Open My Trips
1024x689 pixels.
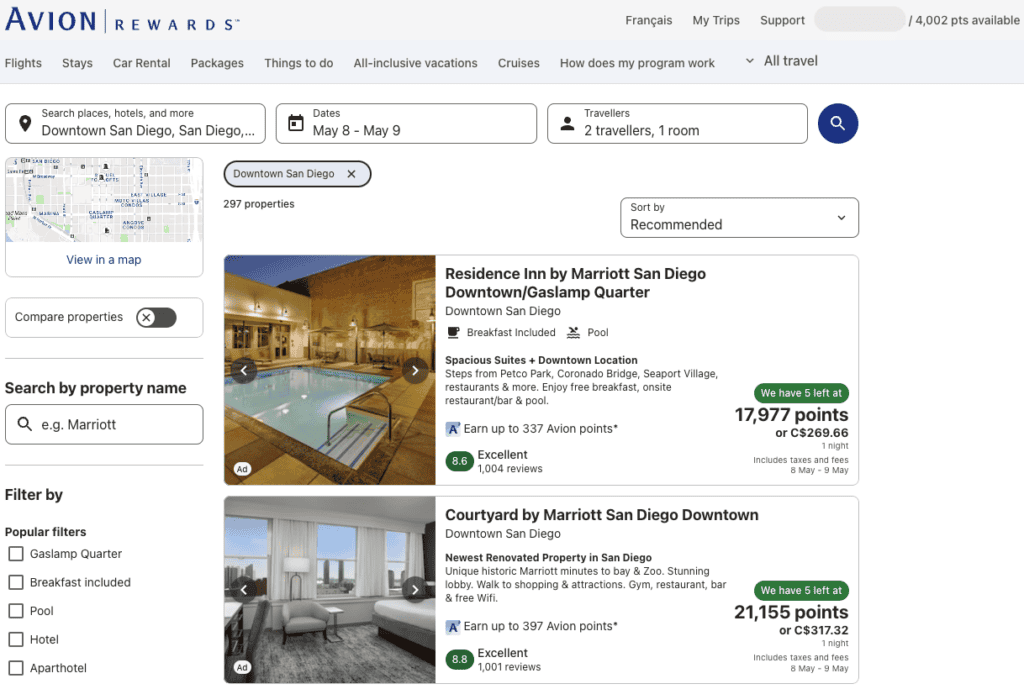pyautogui.click(x=715, y=20)
